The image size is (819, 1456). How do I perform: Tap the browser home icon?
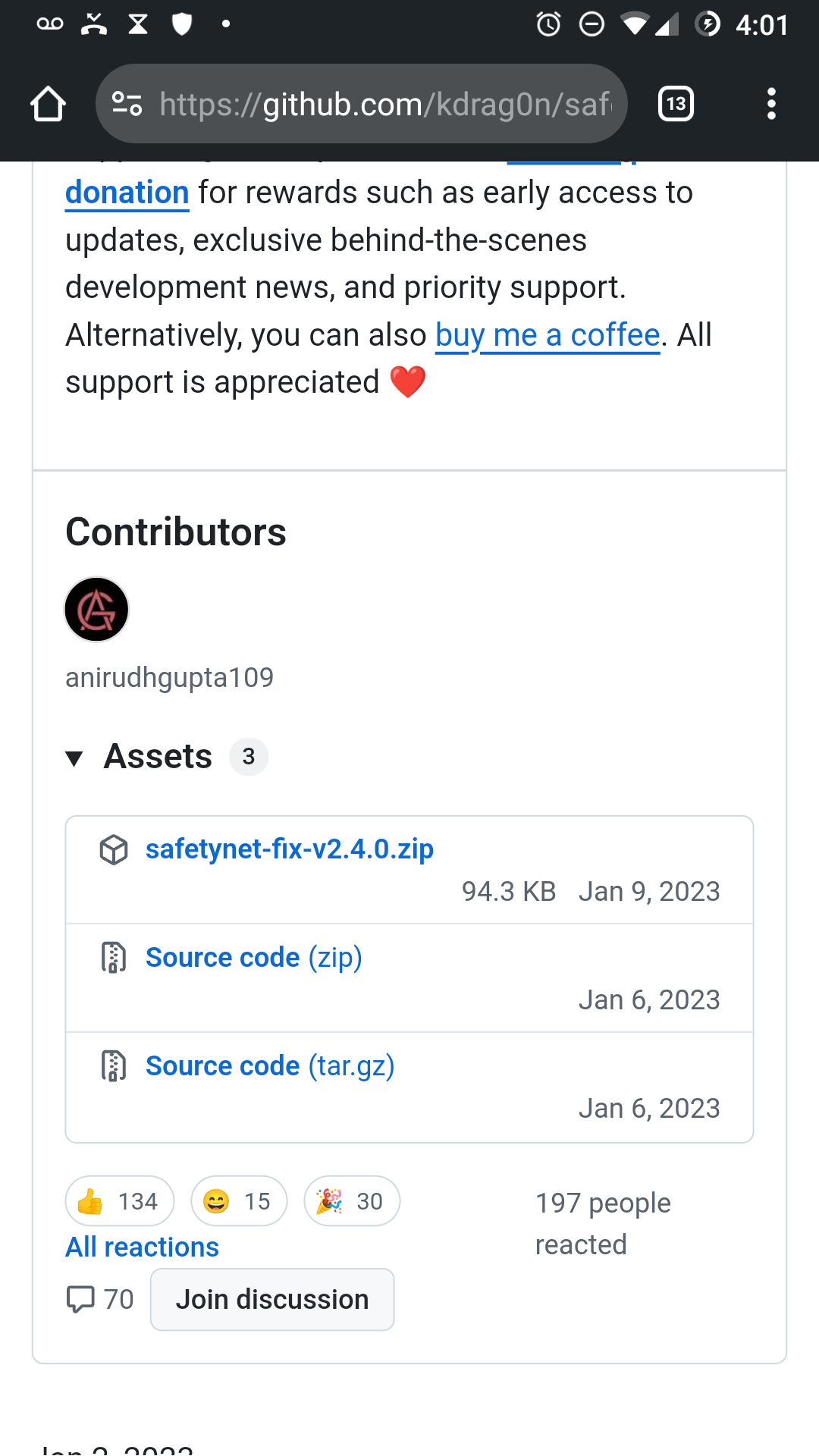pyautogui.click(x=49, y=104)
